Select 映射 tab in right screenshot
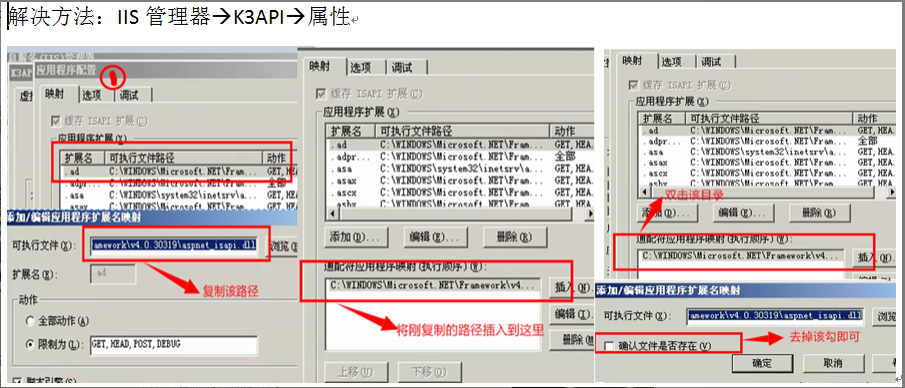This screenshot has height=388, width=905. (x=632, y=61)
